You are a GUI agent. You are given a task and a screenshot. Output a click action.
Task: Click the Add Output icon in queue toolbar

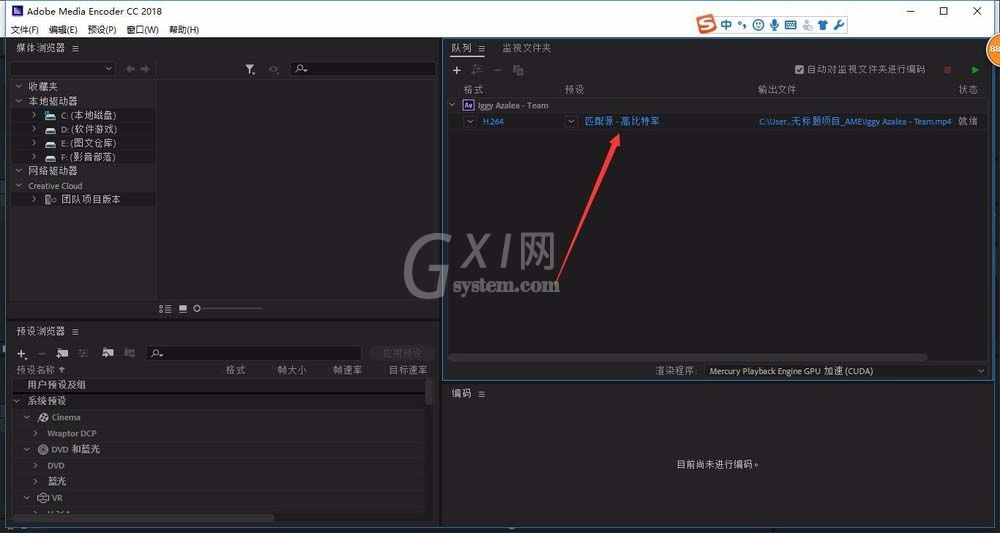(x=477, y=70)
